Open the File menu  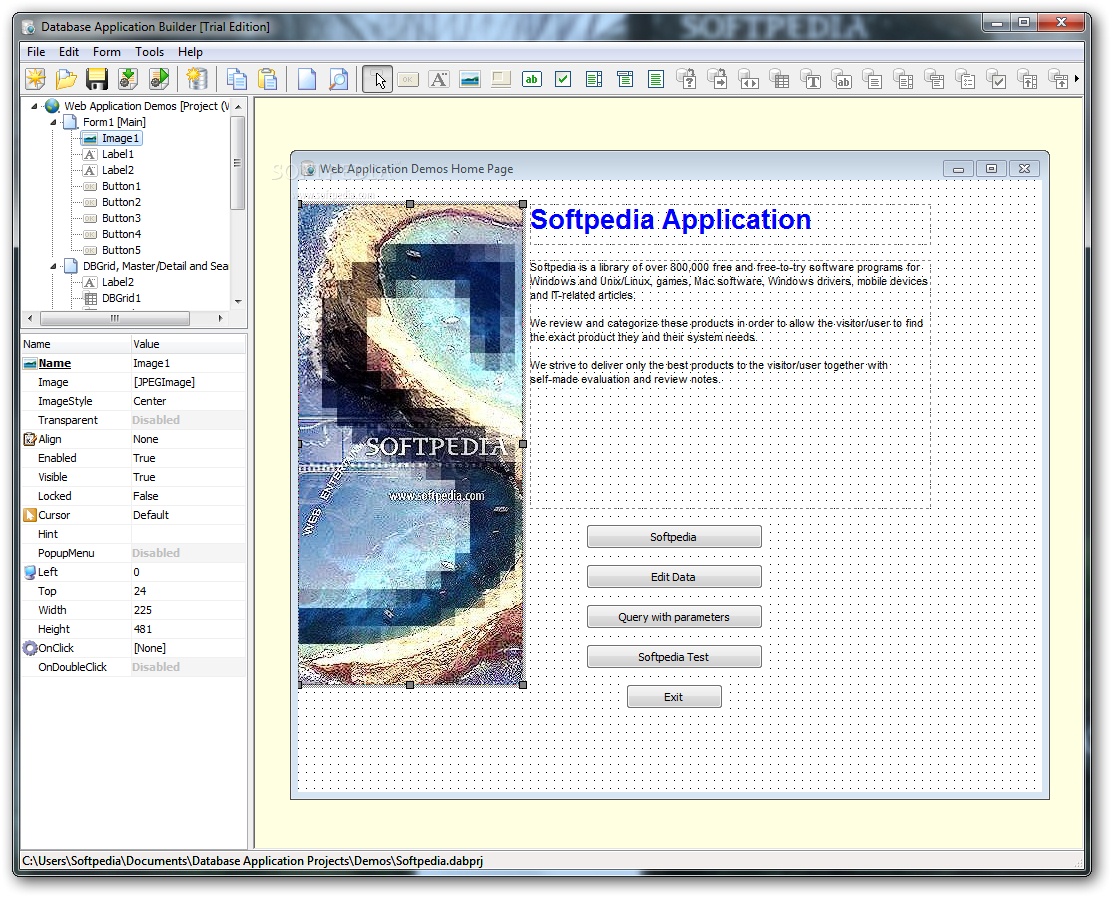(x=36, y=52)
